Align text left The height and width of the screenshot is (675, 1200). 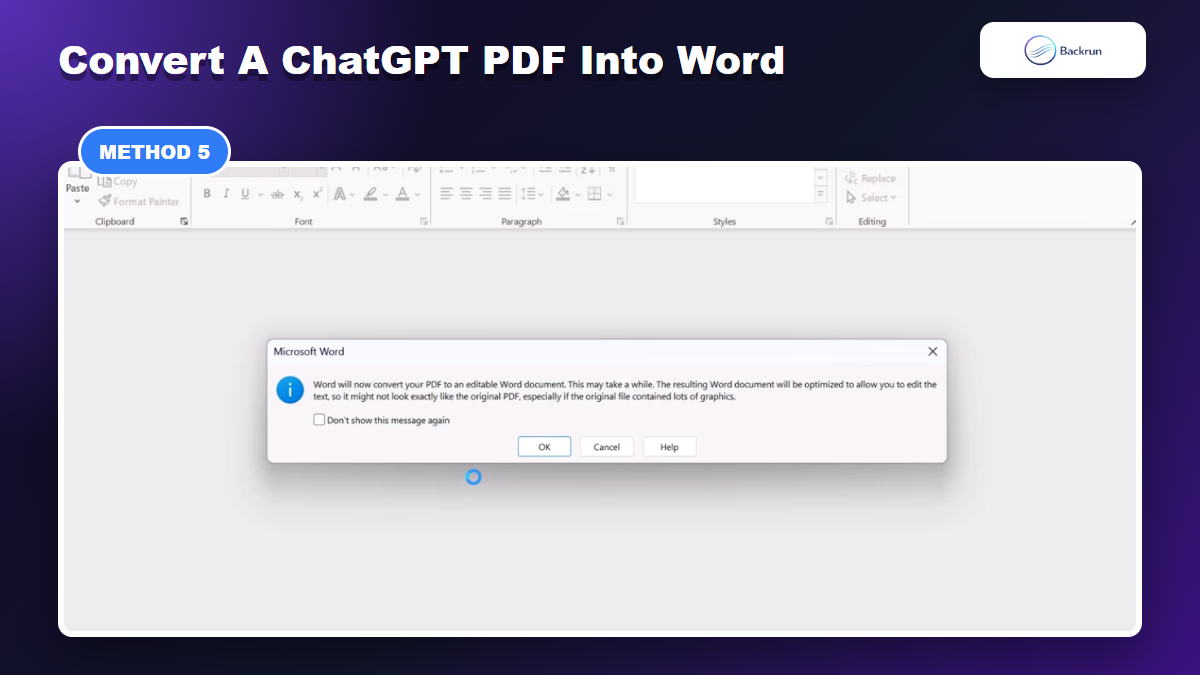(446, 194)
